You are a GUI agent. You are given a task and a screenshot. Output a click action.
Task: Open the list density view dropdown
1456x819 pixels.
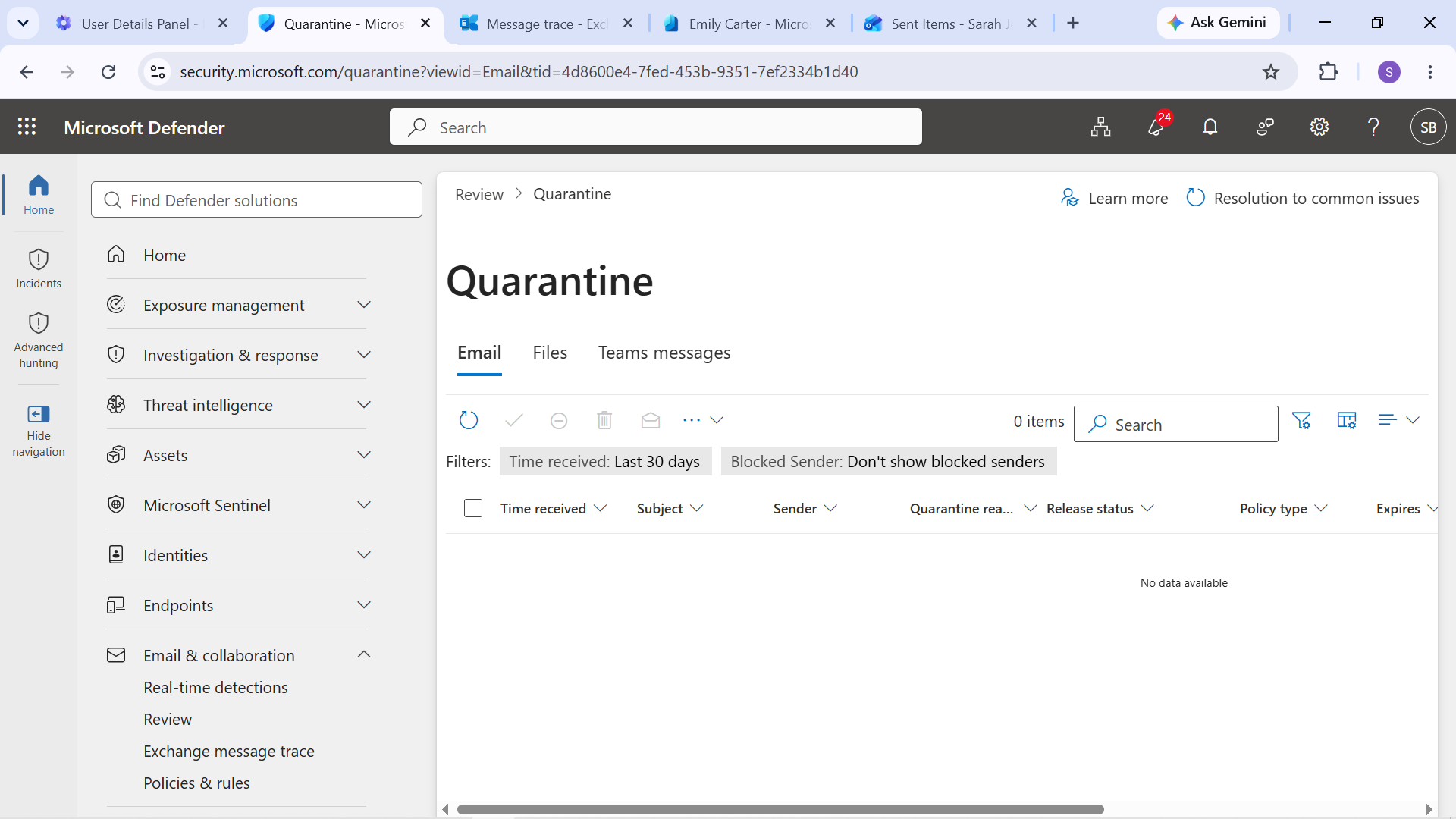point(1398,420)
